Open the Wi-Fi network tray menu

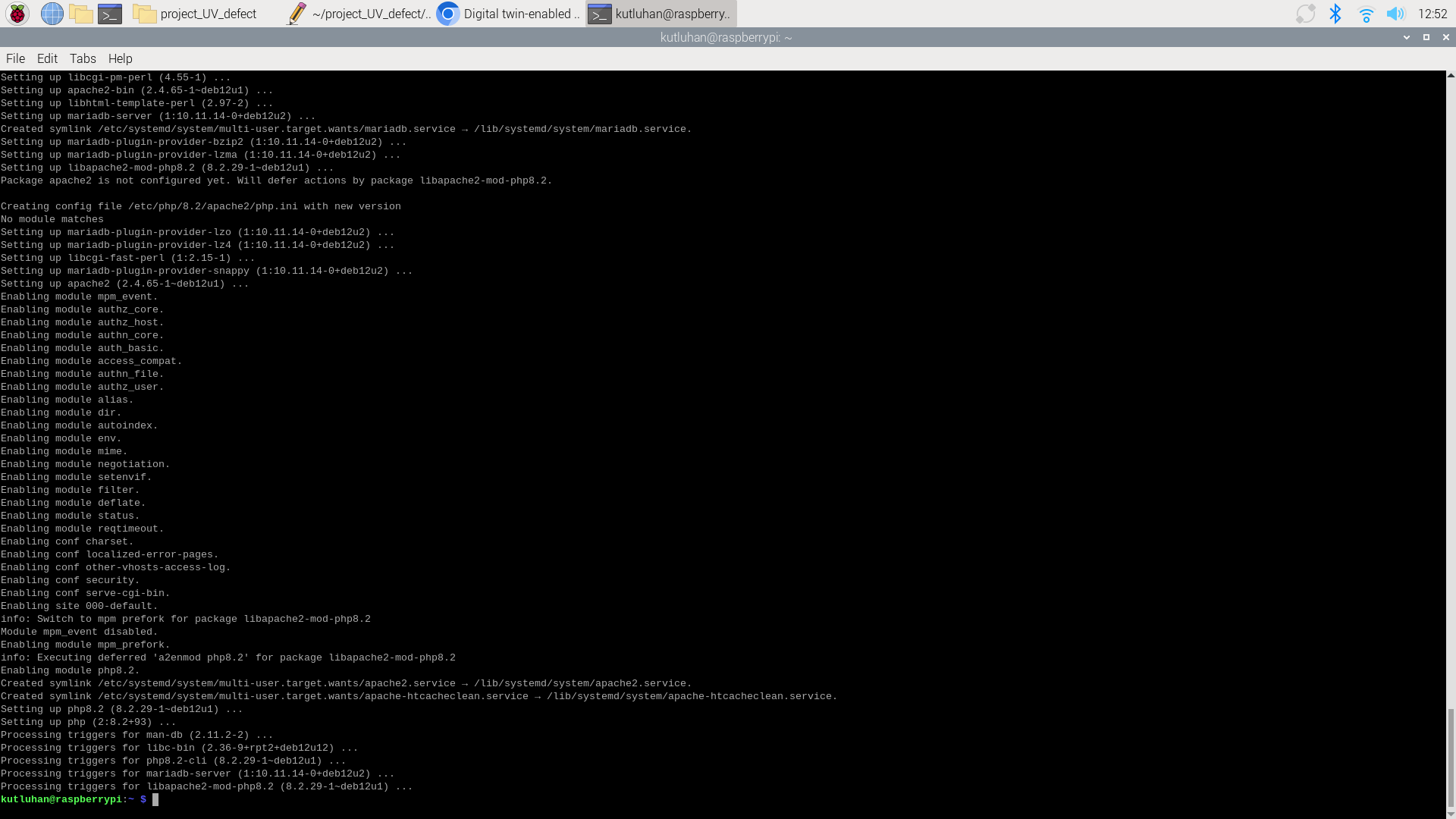click(x=1366, y=14)
